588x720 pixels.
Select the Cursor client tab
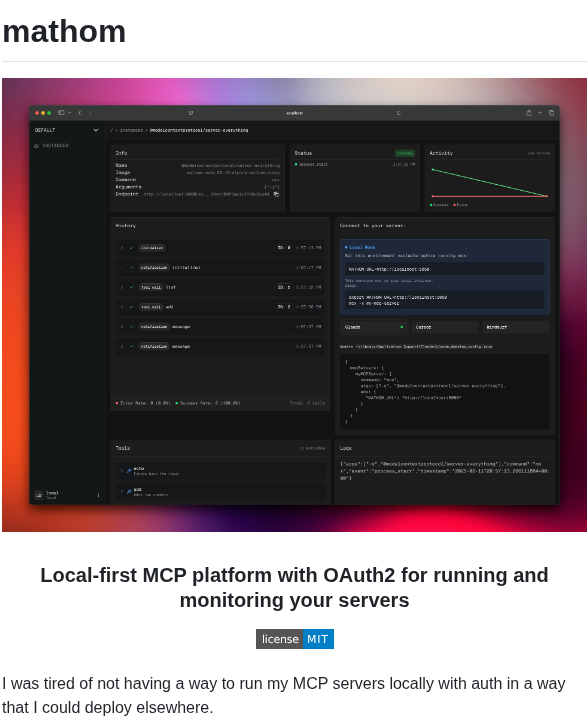click(445, 327)
